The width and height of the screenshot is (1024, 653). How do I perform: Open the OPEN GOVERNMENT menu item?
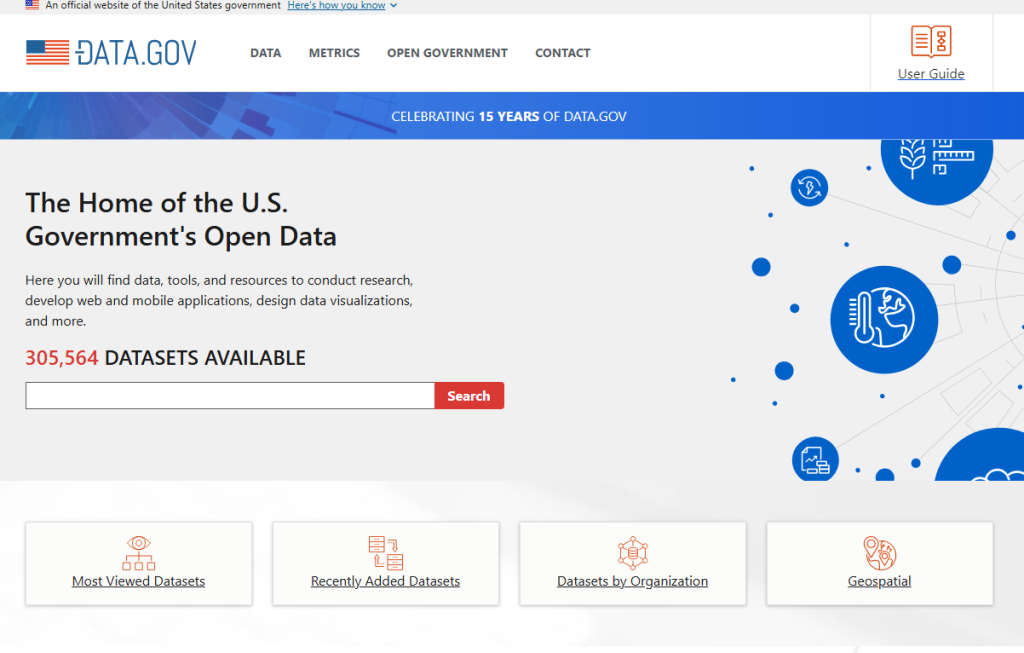pos(447,53)
